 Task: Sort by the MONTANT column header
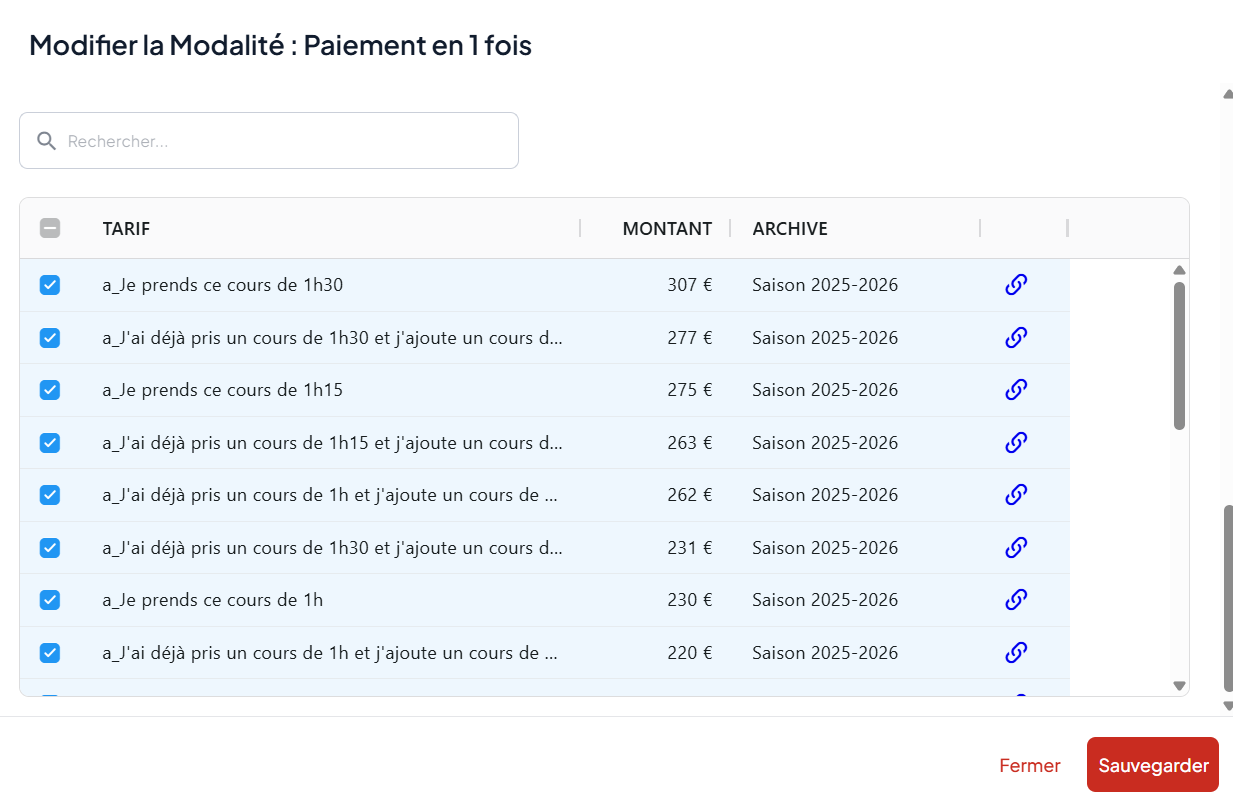pos(666,229)
